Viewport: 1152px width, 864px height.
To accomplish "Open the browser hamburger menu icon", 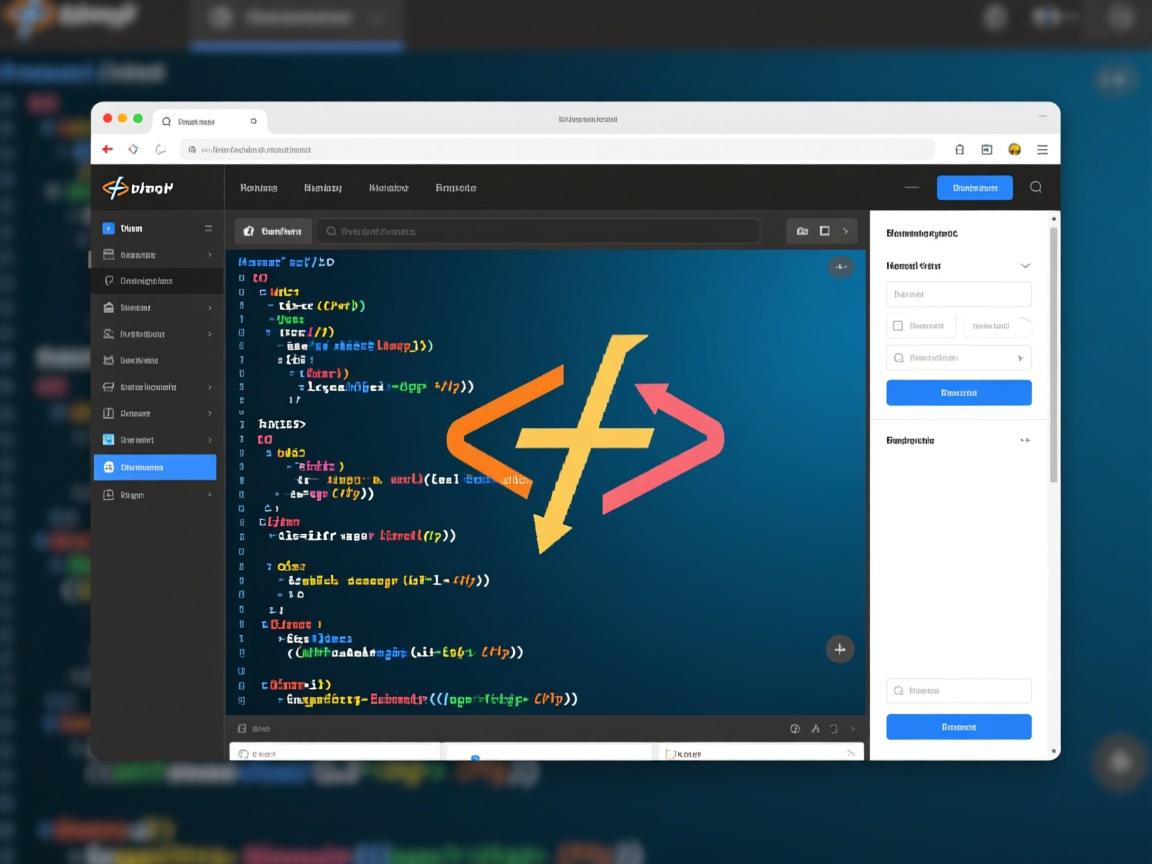I will point(1042,149).
